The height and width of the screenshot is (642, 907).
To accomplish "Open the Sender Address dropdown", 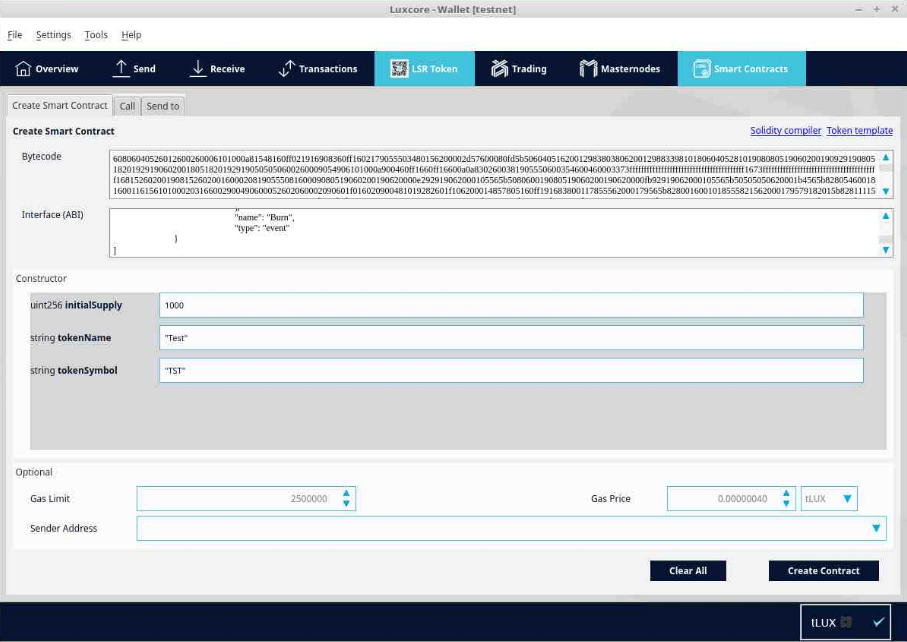I will [x=876, y=528].
